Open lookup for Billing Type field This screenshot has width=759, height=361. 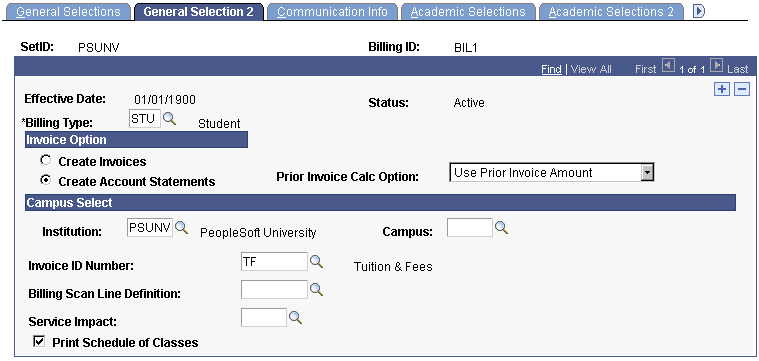(x=169, y=119)
